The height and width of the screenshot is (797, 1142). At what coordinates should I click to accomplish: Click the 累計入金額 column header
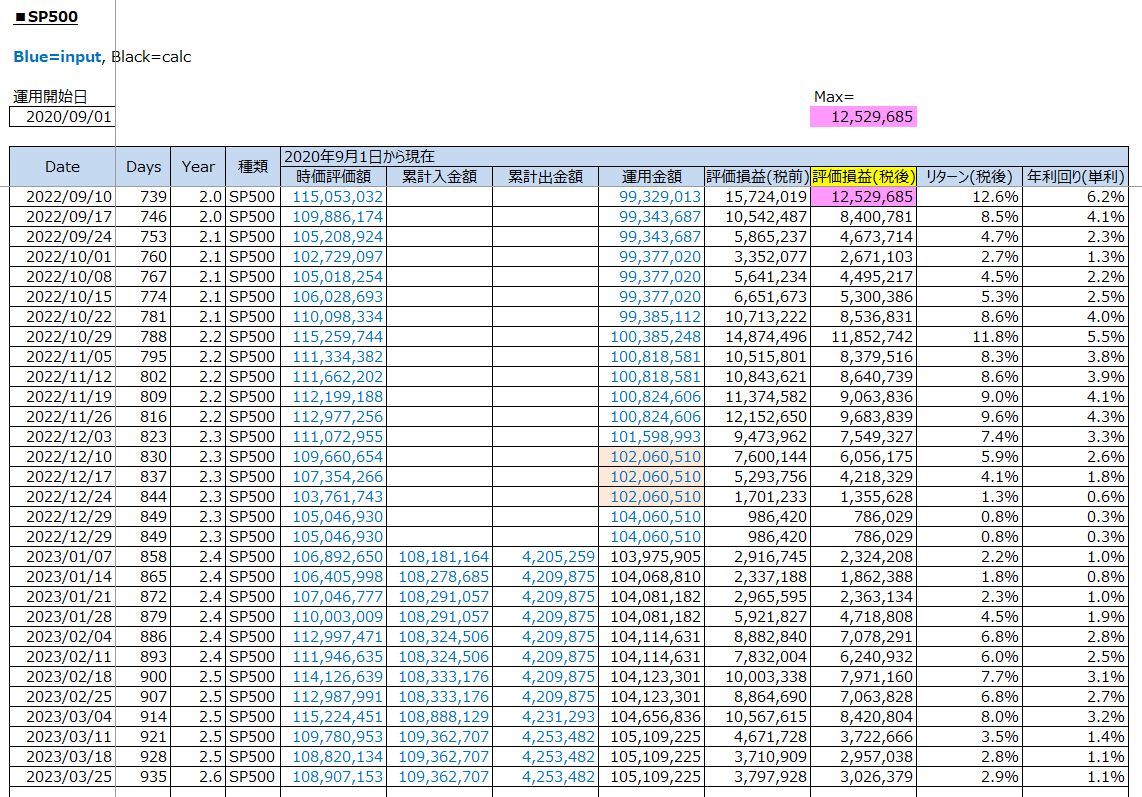coord(439,177)
